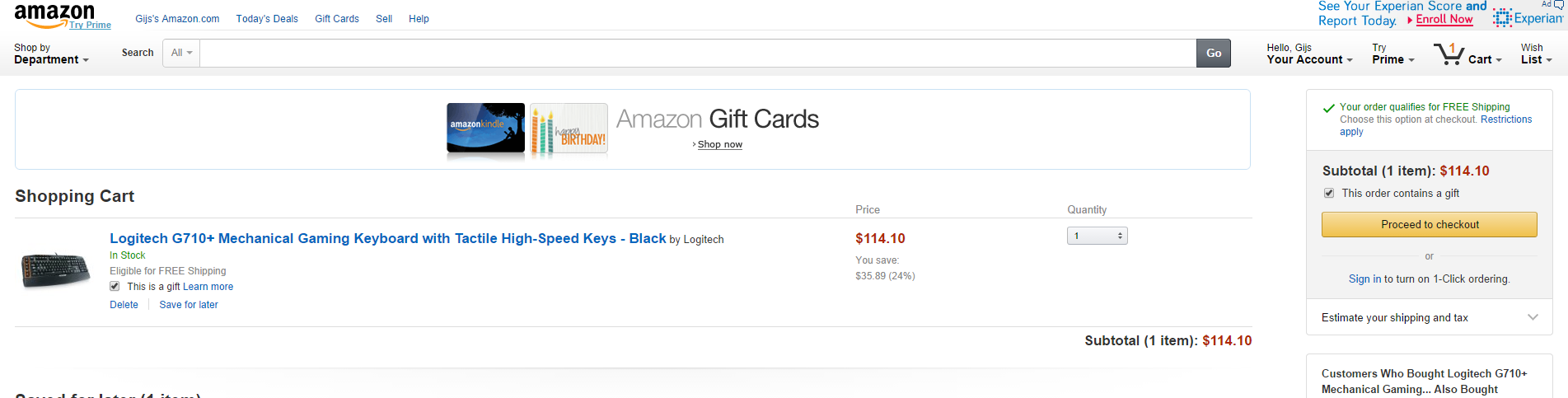The height and width of the screenshot is (398, 1568).
Task: Open the Shop by Department menu
Action: (51, 54)
